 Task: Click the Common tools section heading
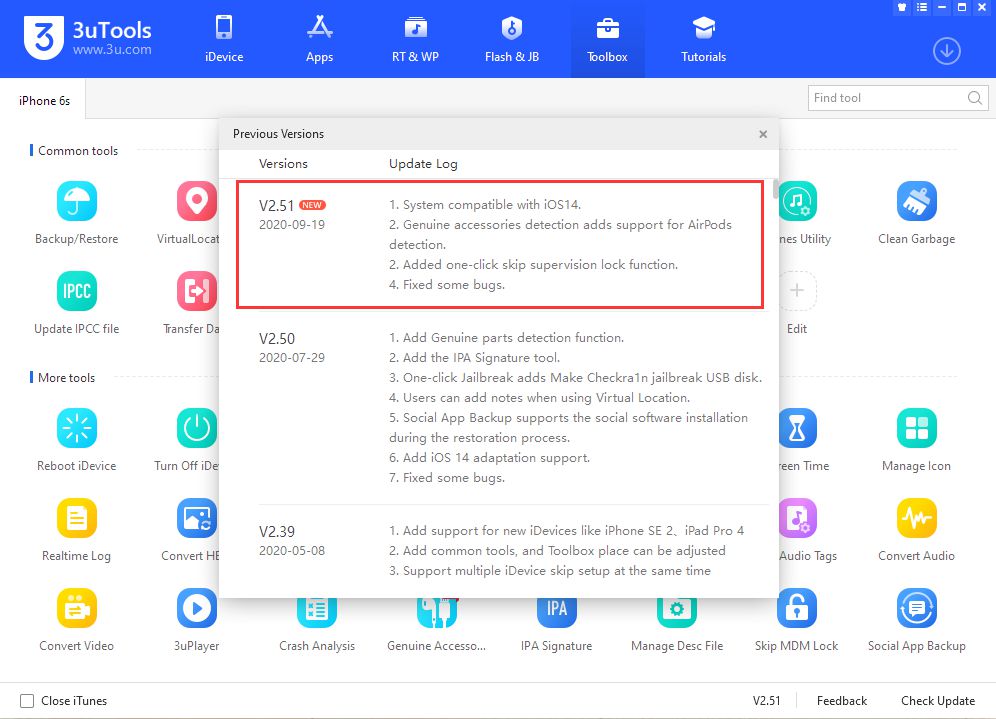(78, 151)
